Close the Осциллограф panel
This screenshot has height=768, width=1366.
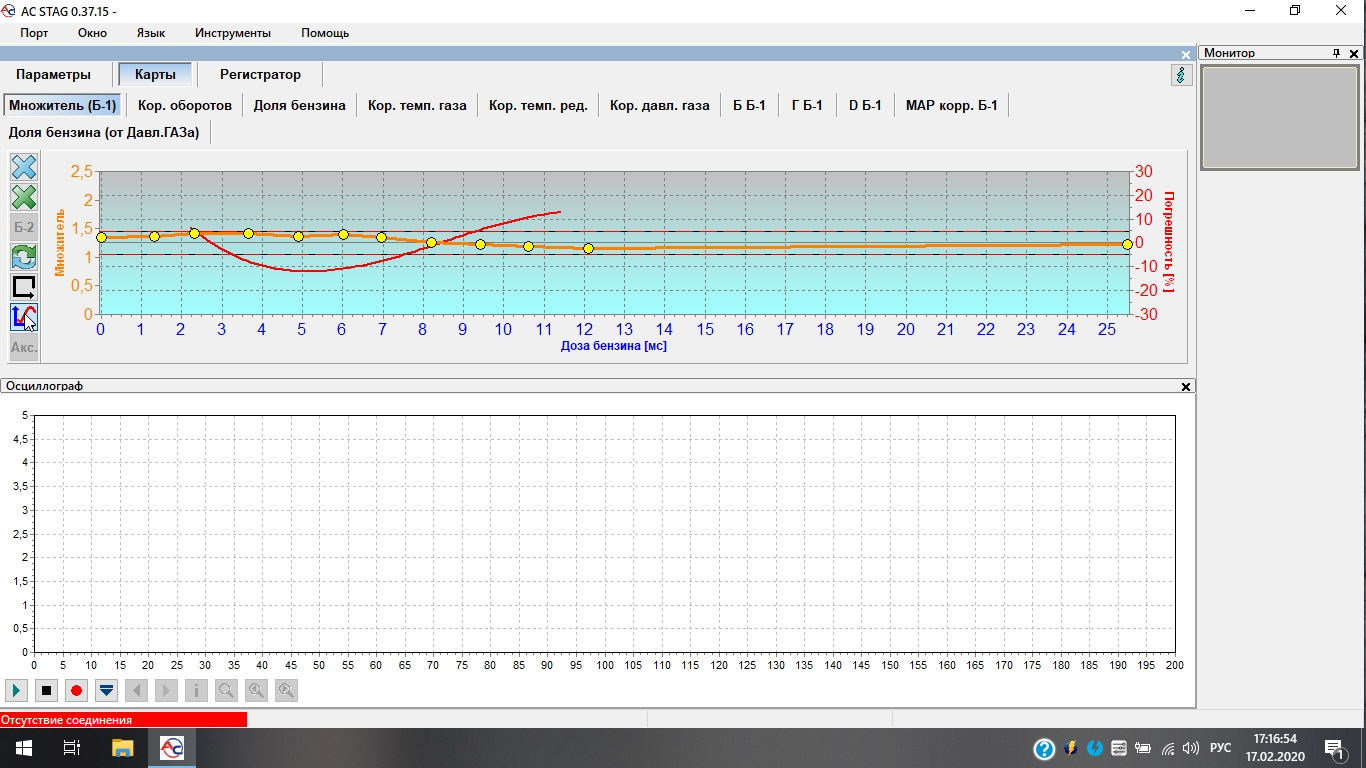point(1186,386)
